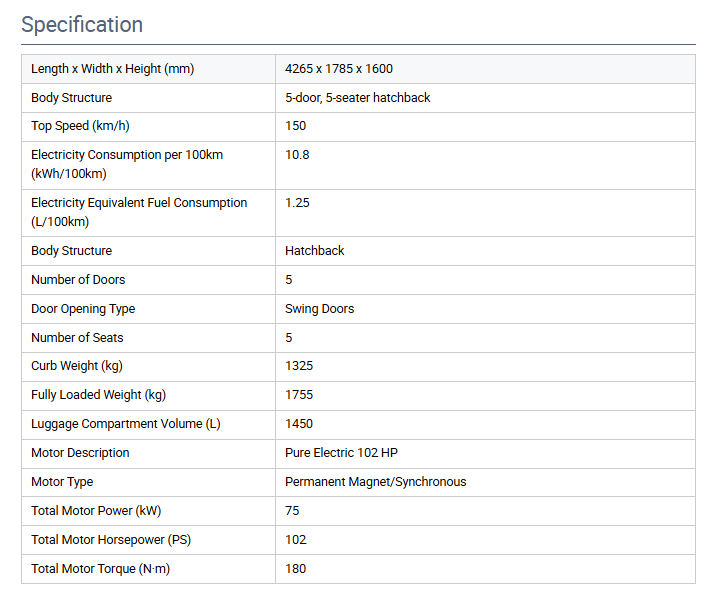The width and height of the screenshot is (705, 590).
Task: Select Luggage Compartment Volume (L) label
Action: tap(125, 424)
